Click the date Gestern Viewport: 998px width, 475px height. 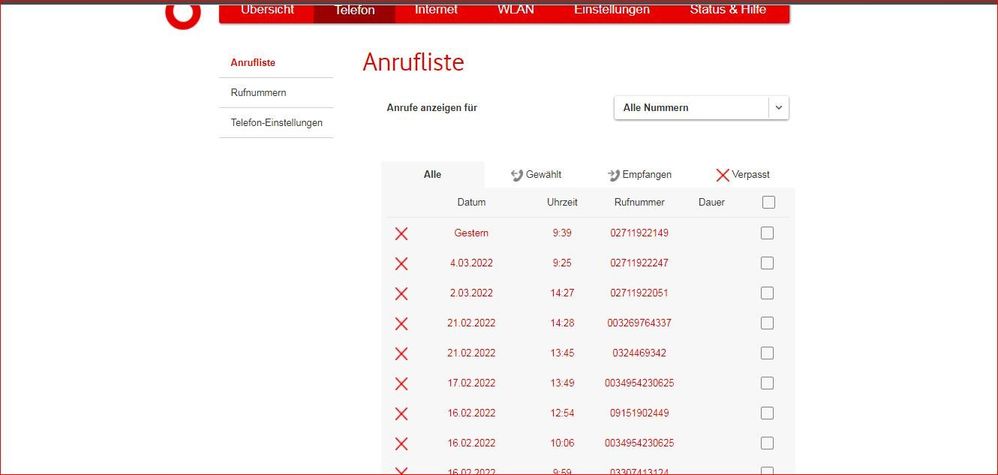[x=471, y=233]
